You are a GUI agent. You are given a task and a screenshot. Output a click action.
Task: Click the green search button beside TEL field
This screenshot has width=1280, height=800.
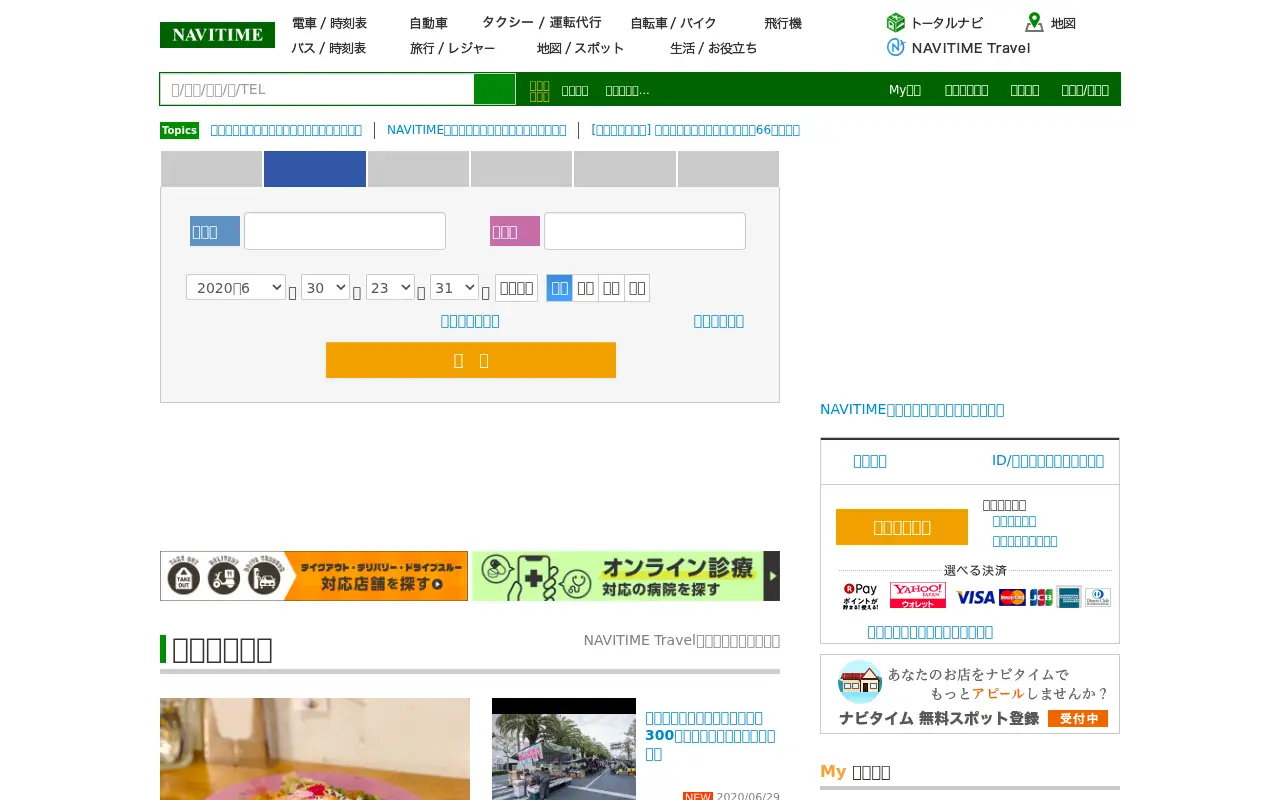[x=494, y=89]
